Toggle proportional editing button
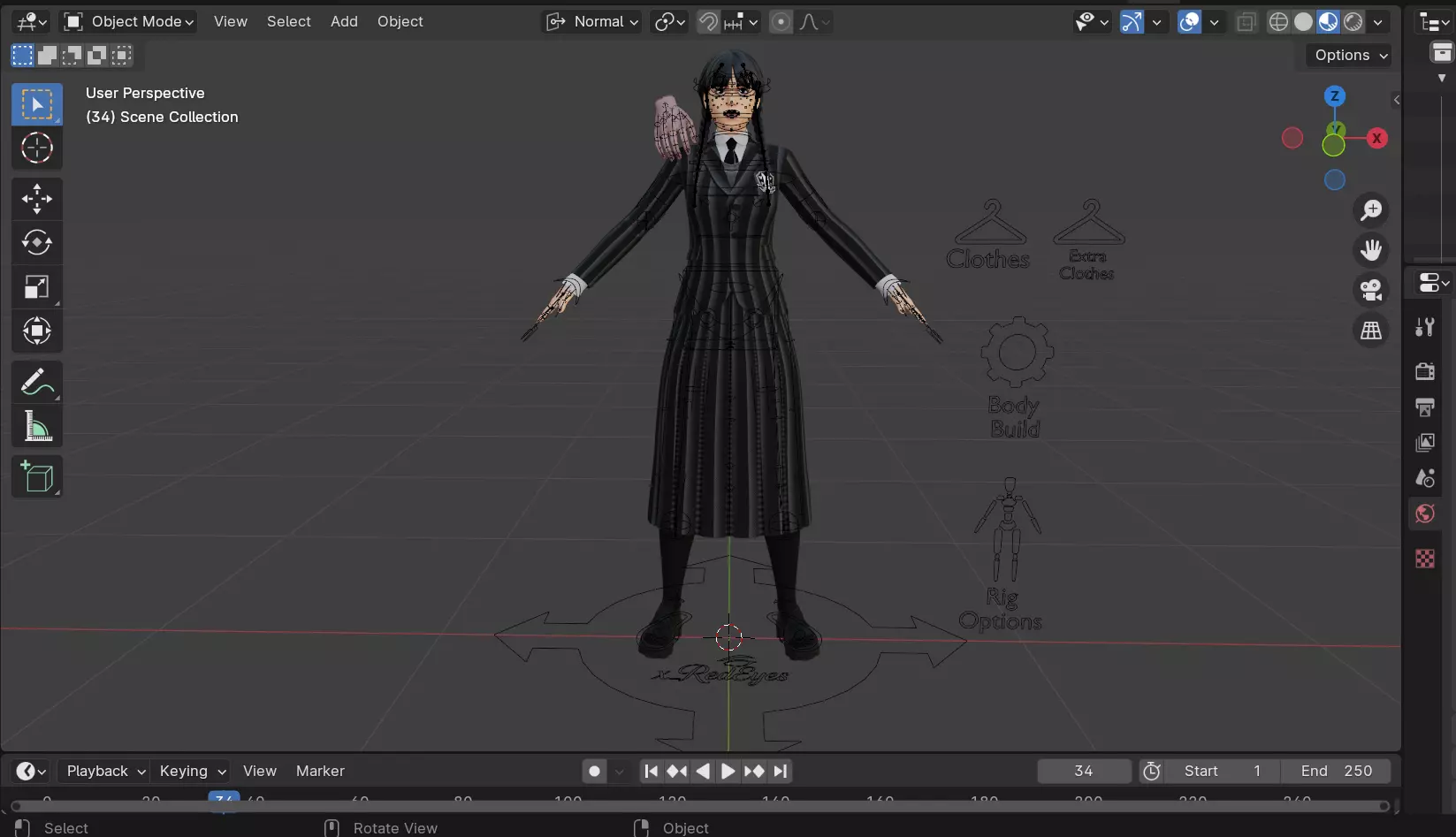Image resolution: width=1456 pixels, height=837 pixels. coord(781,21)
